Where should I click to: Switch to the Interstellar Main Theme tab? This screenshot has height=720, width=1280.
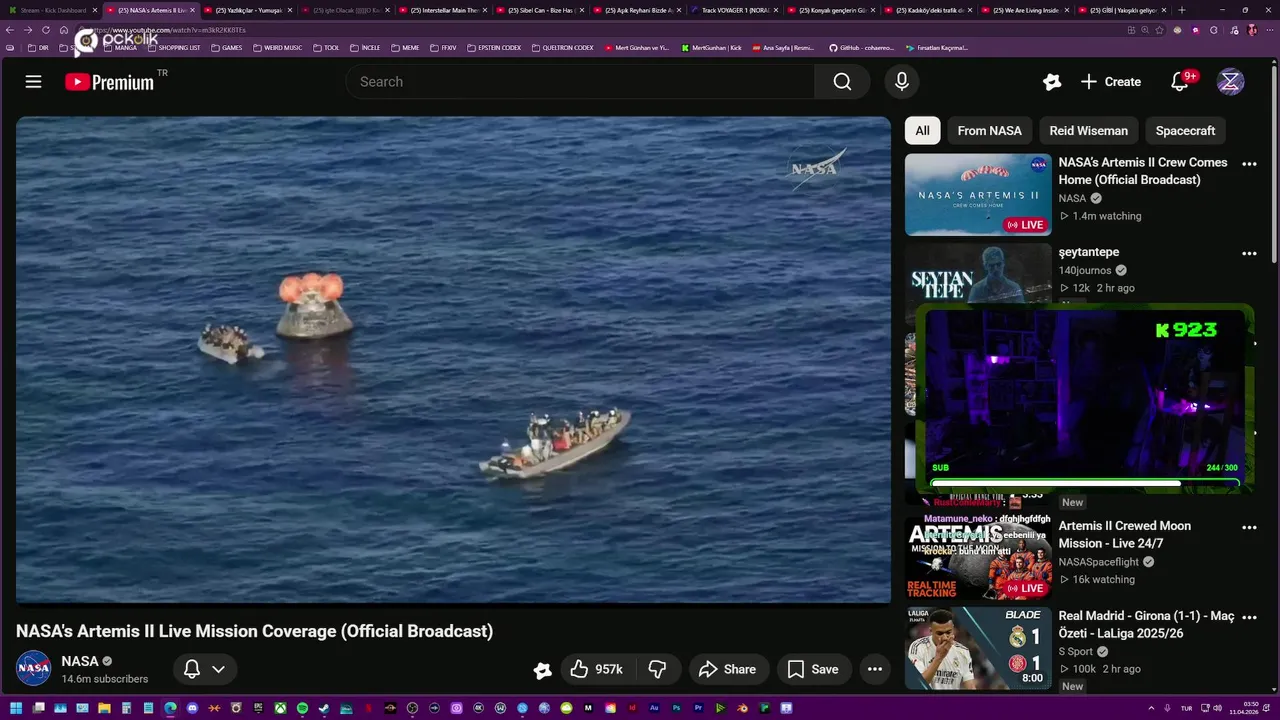click(444, 10)
